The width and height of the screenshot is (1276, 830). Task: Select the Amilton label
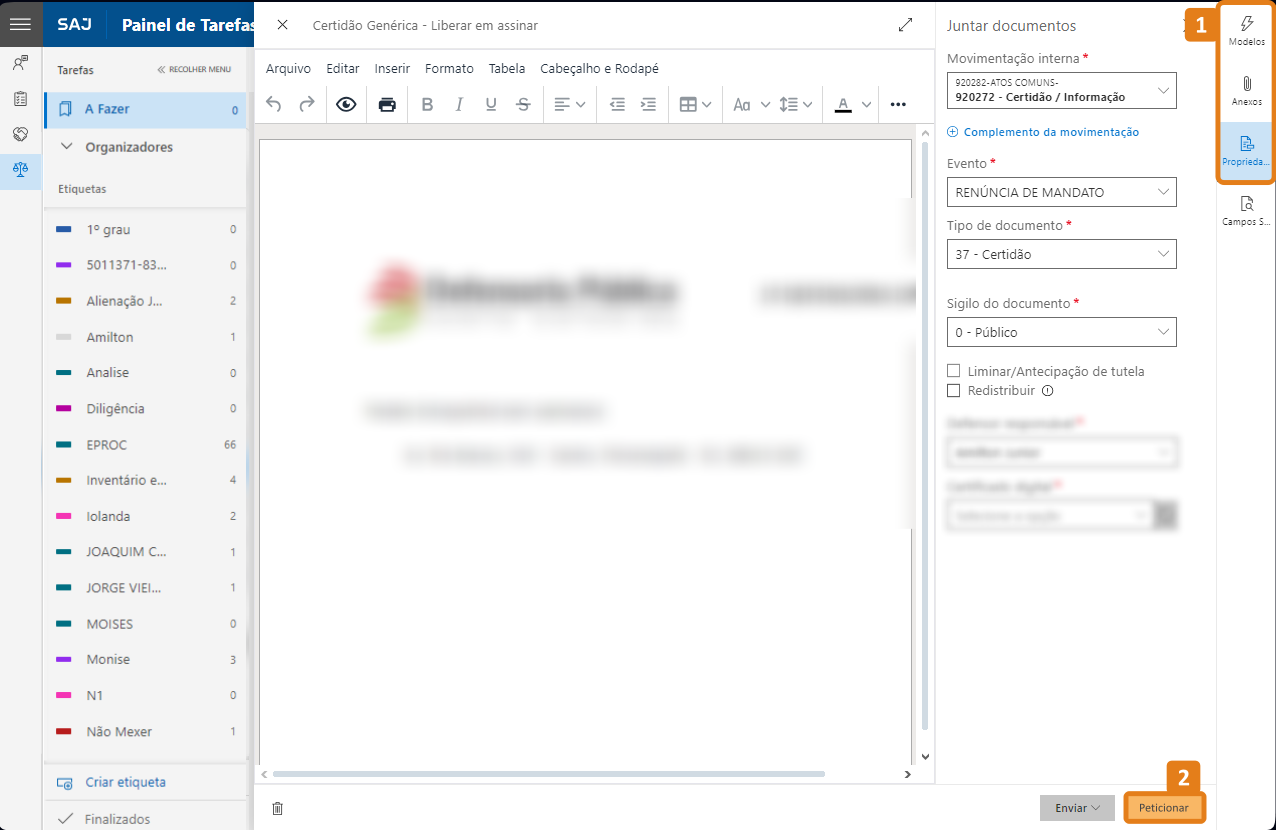pyautogui.click(x=145, y=337)
